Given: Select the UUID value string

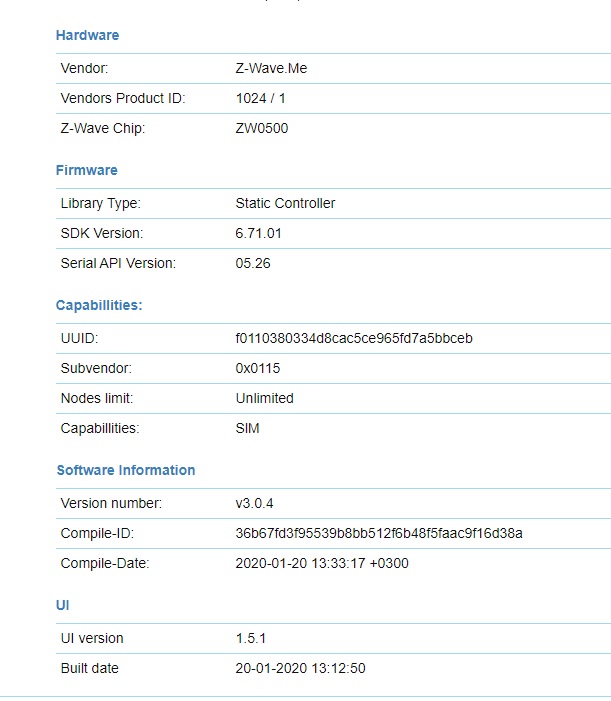Looking at the screenshot, I should pos(354,338).
